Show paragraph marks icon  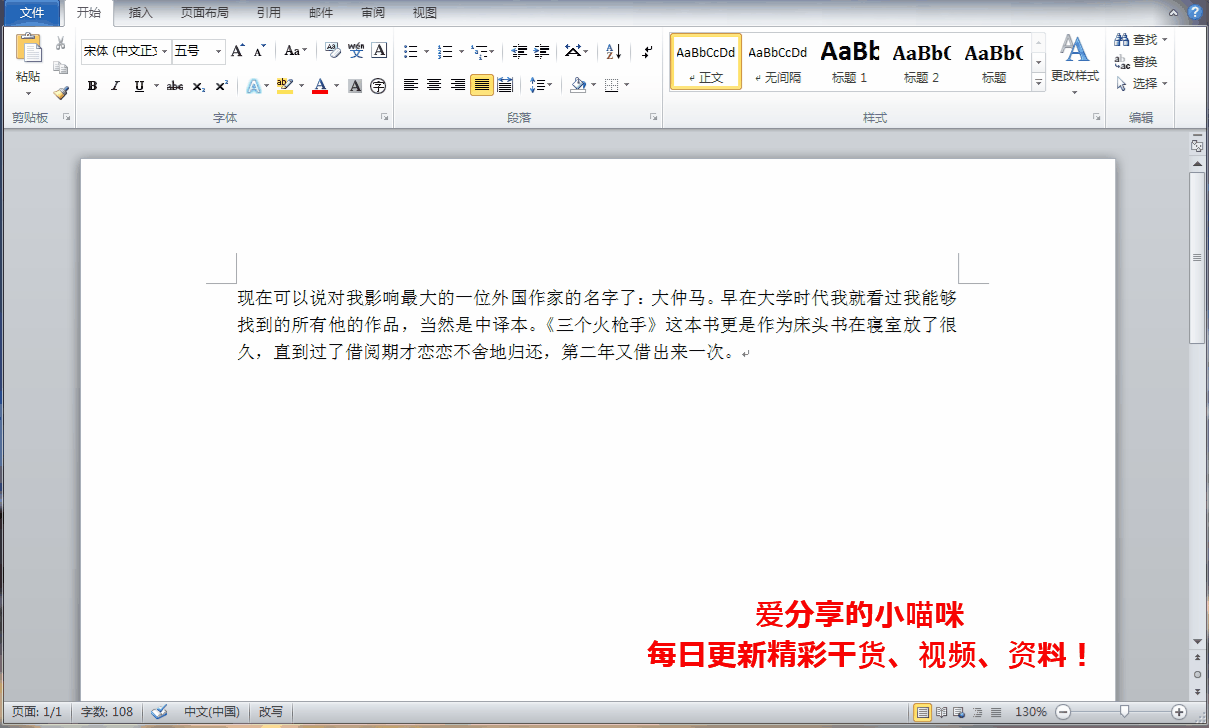pyautogui.click(x=647, y=51)
